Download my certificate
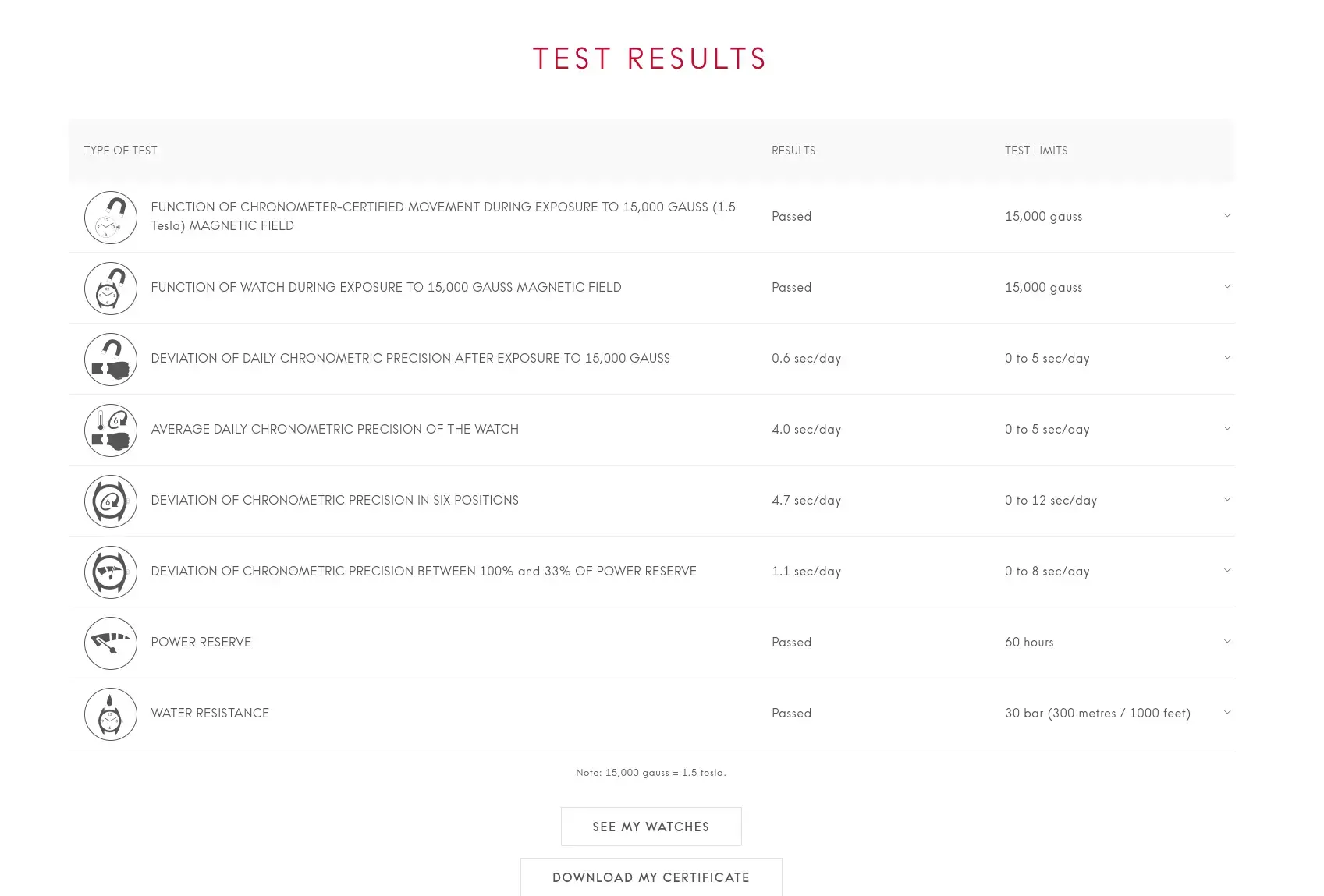 651,877
